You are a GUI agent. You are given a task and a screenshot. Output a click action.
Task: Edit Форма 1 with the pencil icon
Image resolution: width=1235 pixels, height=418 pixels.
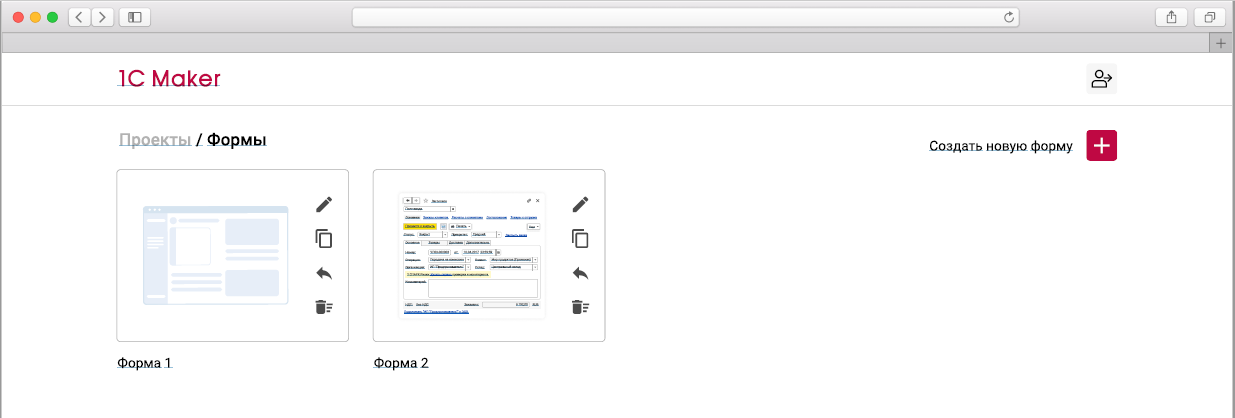(323, 204)
